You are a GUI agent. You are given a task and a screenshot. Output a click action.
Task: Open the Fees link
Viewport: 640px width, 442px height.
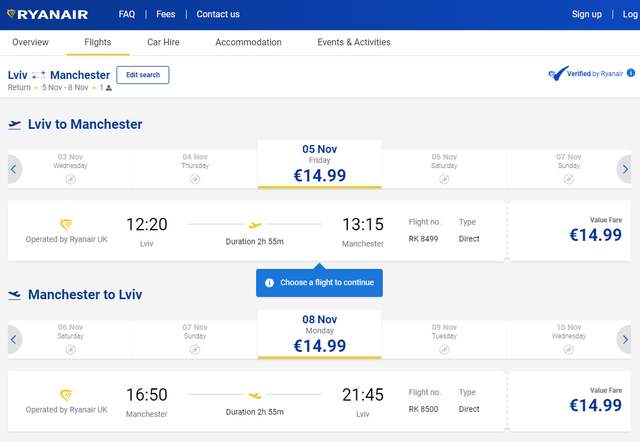(165, 14)
